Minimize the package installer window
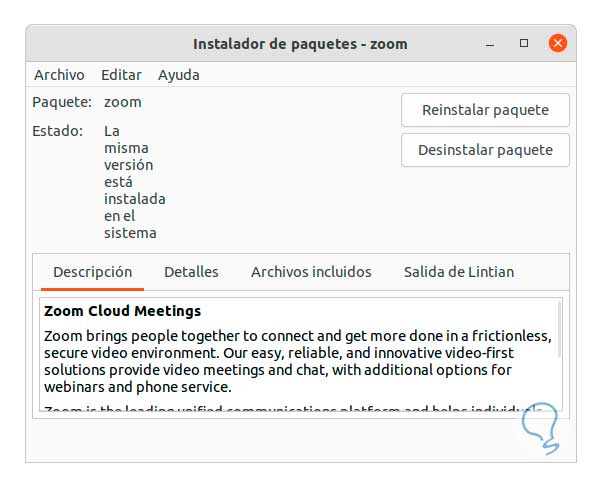Screen dimensions: 602x489 pos(492,44)
